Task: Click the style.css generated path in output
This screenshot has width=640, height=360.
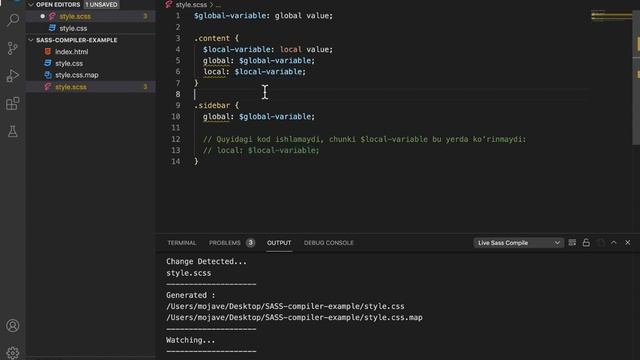Action: tap(285, 306)
